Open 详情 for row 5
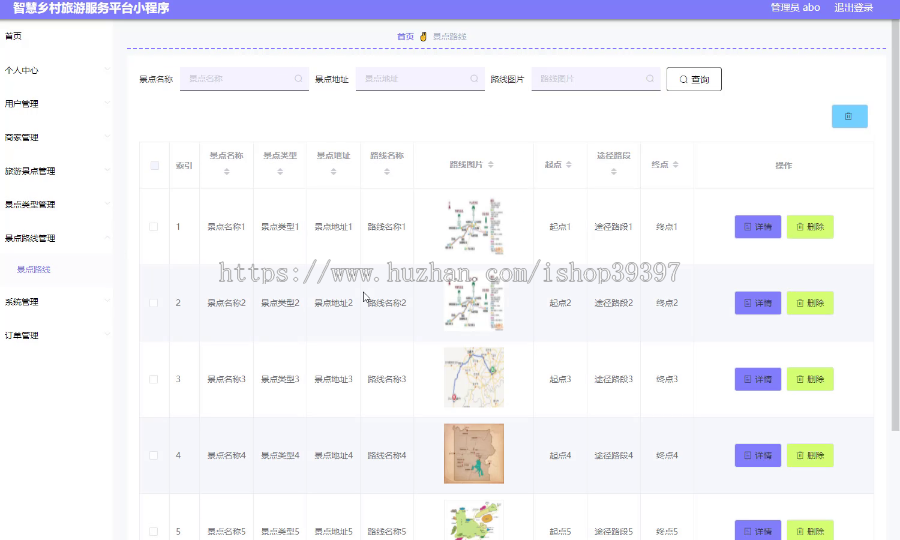This screenshot has width=900, height=540. (x=758, y=530)
